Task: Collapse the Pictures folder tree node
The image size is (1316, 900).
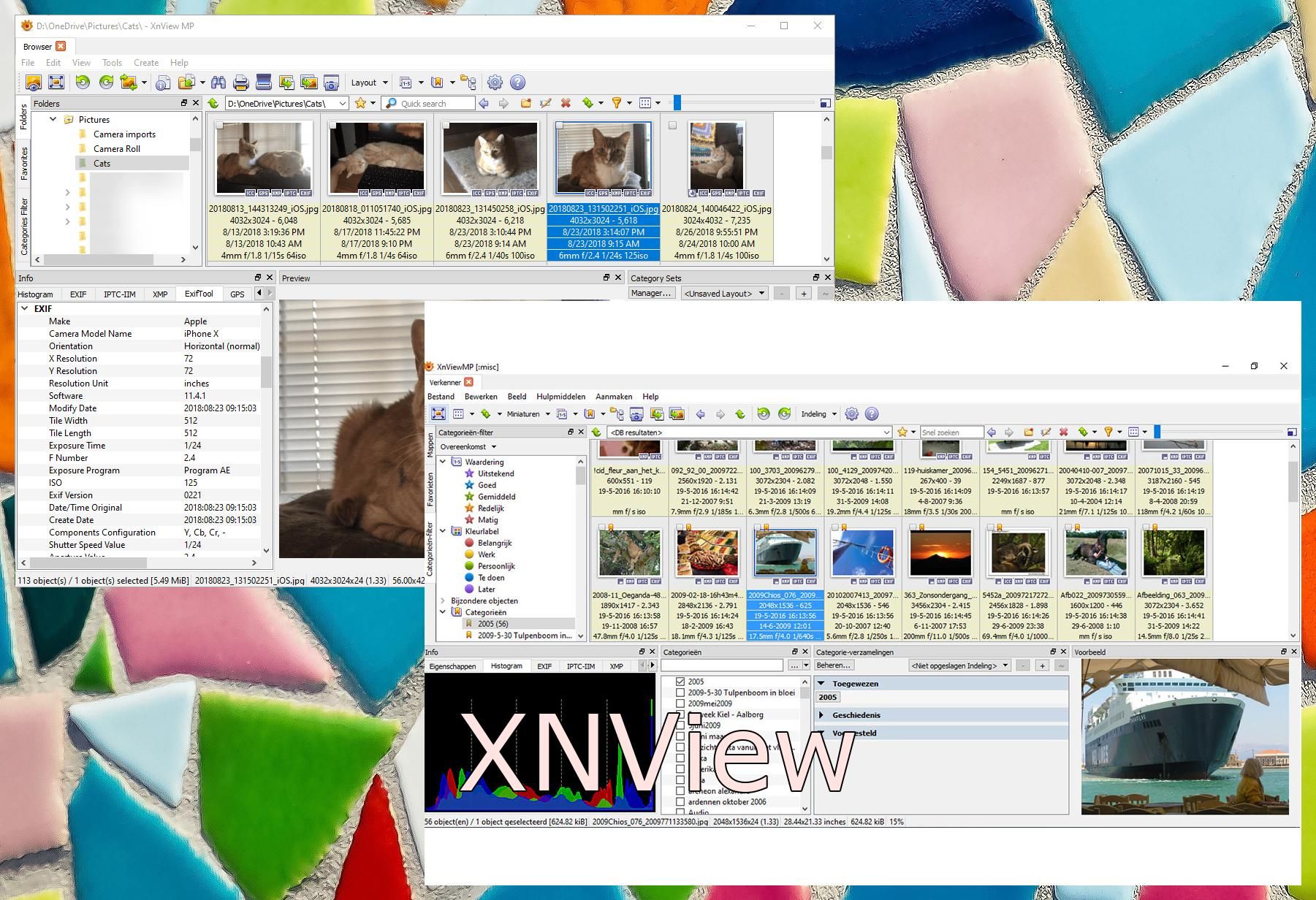Action: tap(53, 119)
